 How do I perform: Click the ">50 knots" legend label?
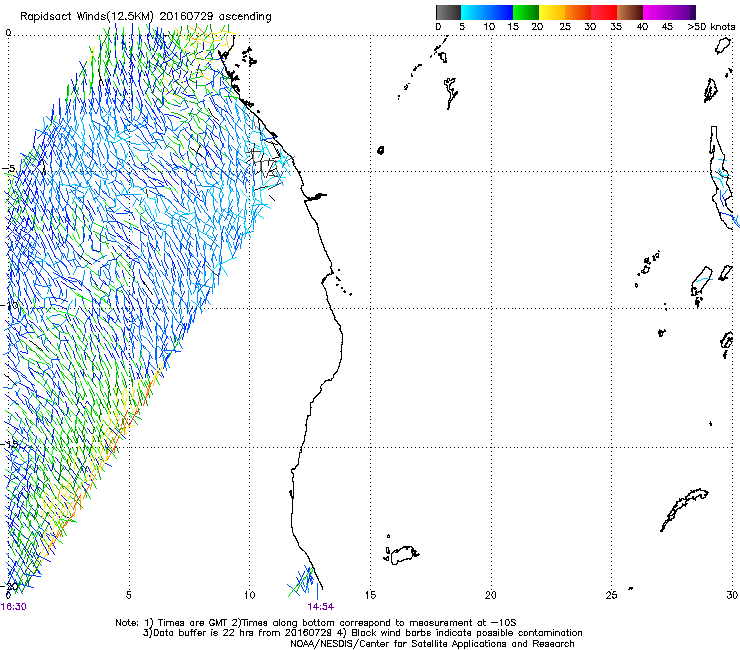711,27
